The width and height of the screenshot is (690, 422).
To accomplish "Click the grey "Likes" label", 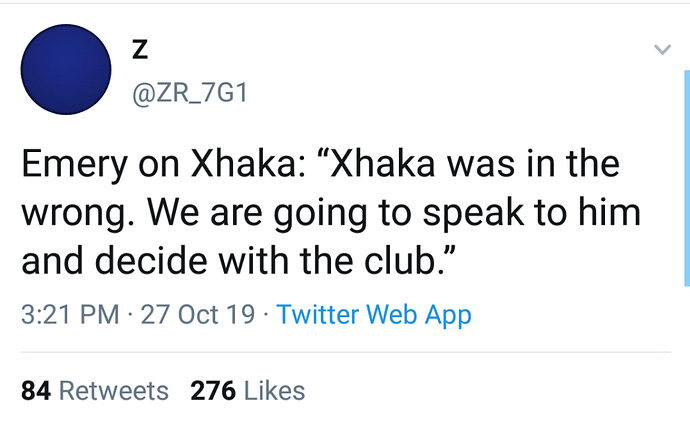I will pyautogui.click(x=275, y=391).
